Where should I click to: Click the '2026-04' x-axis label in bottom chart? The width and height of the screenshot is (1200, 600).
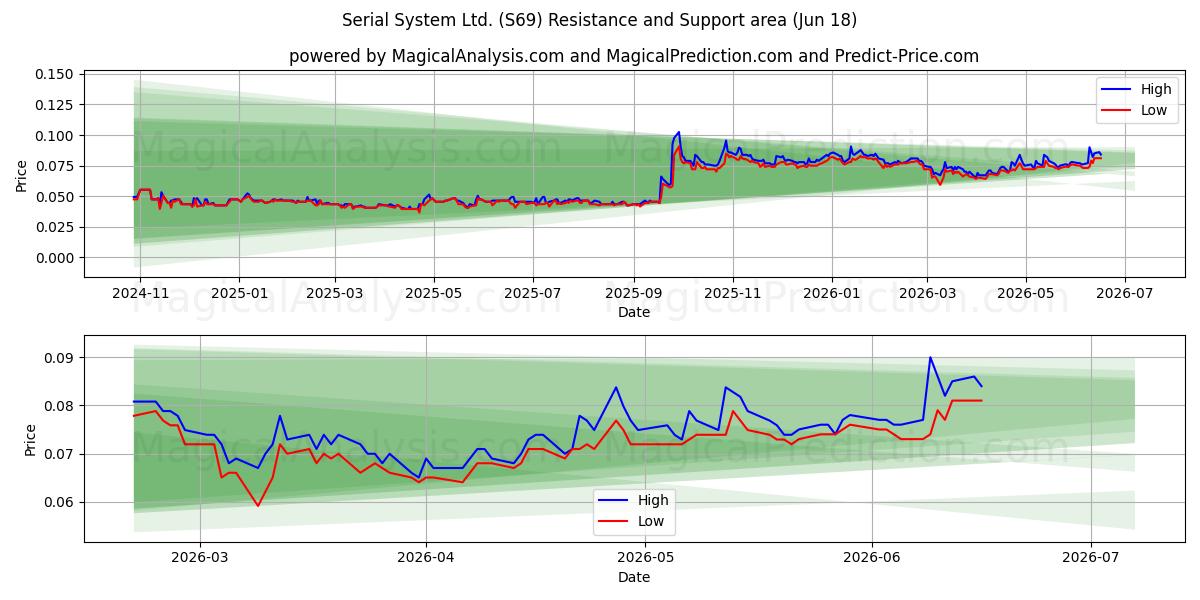pos(426,559)
